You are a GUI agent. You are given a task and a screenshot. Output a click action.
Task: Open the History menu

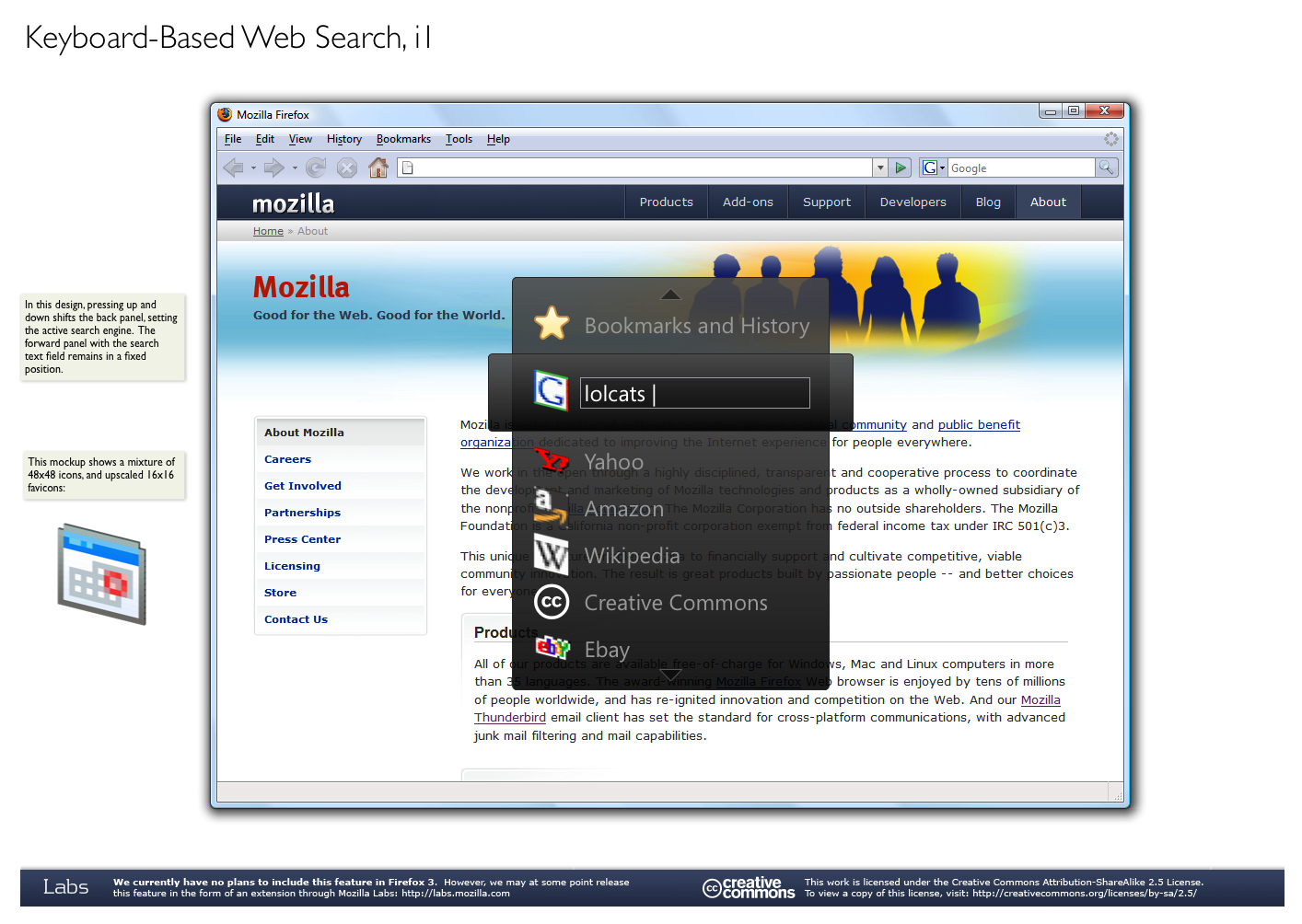344,139
